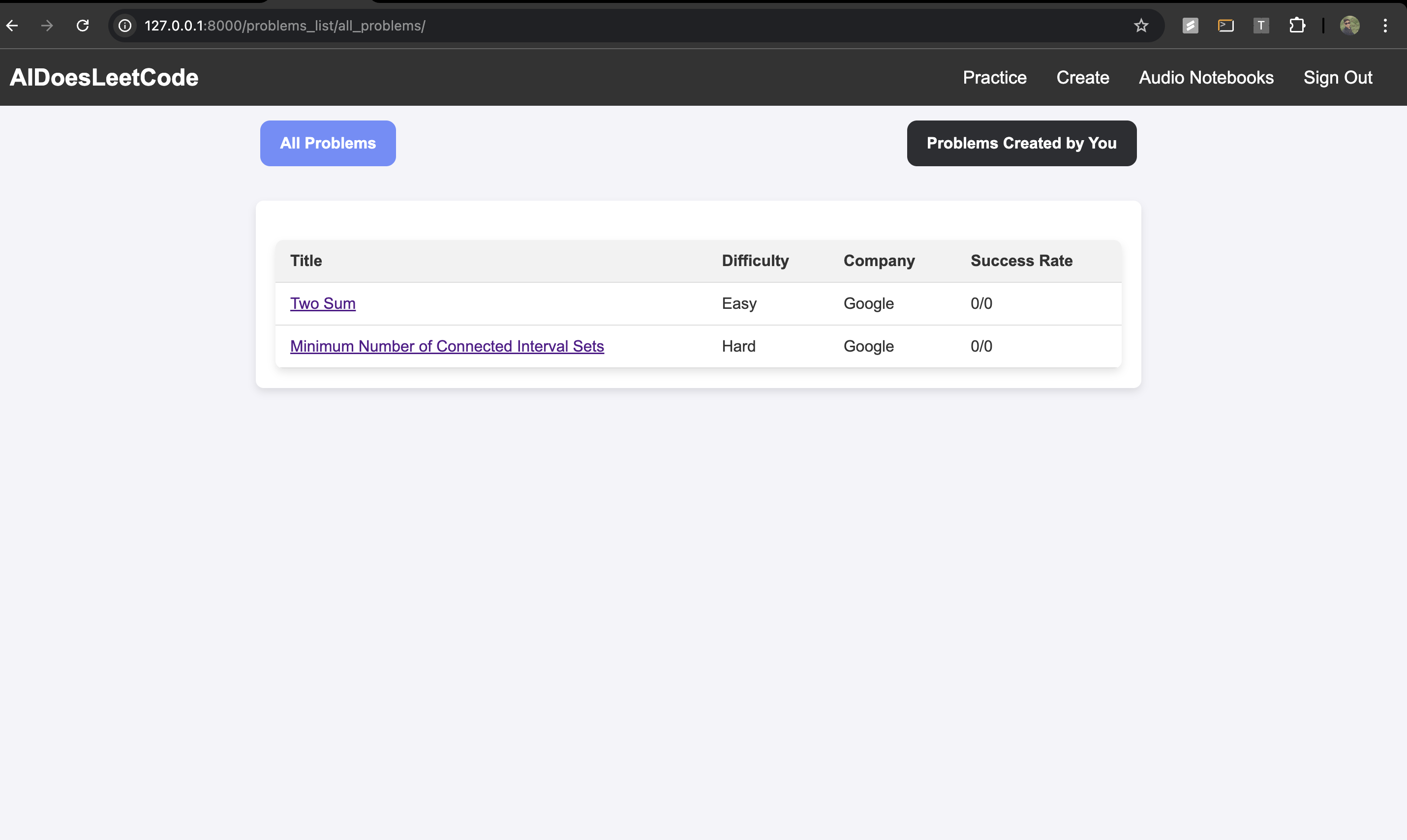
Task: Bookmark this page with the star icon
Action: click(x=1141, y=26)
